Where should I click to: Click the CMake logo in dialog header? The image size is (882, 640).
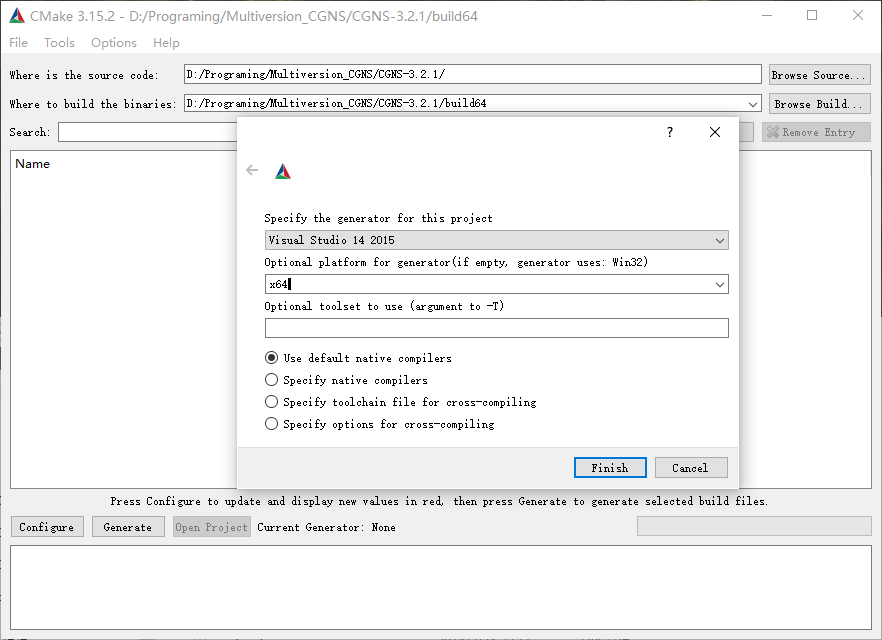pos(283,171)
